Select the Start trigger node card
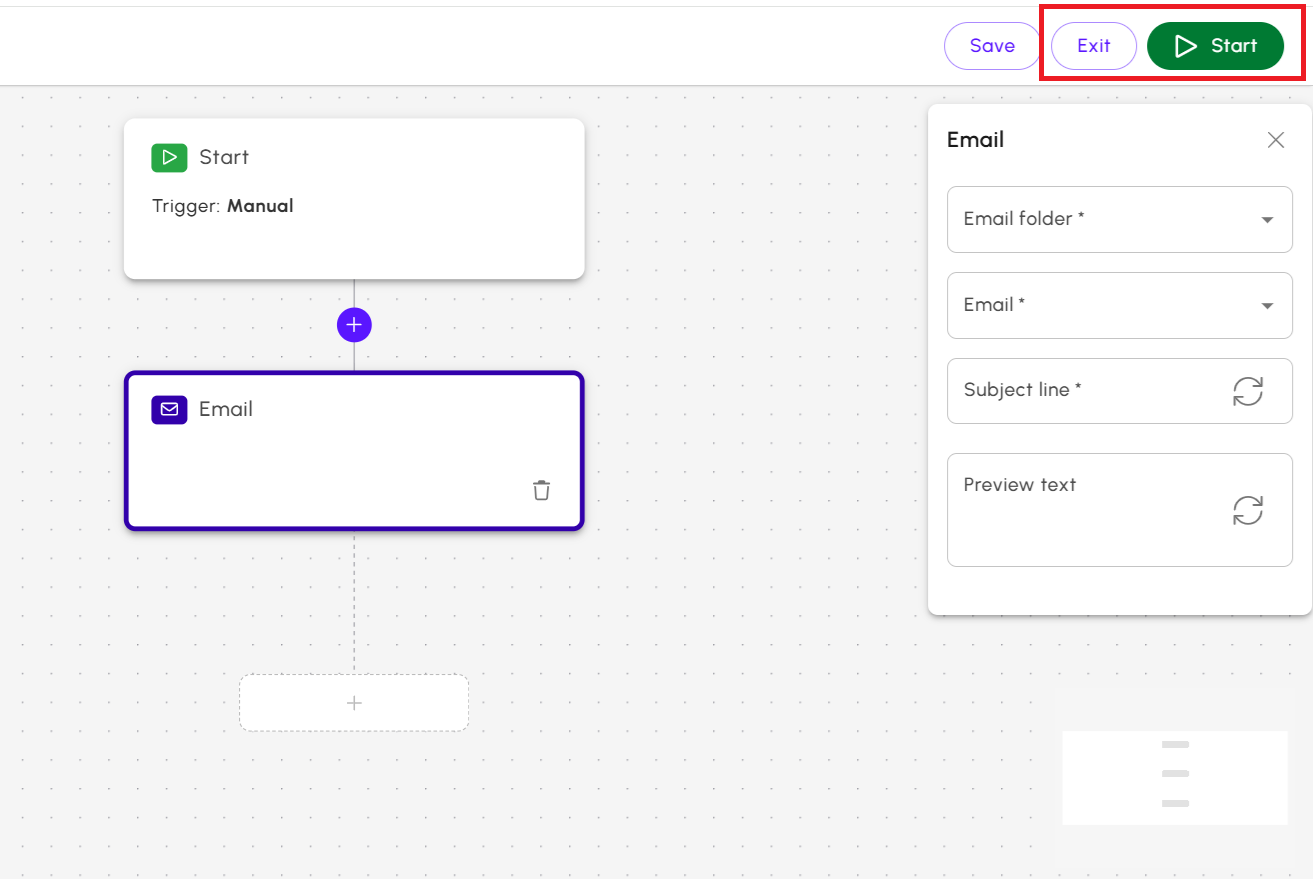 point(354,199)
